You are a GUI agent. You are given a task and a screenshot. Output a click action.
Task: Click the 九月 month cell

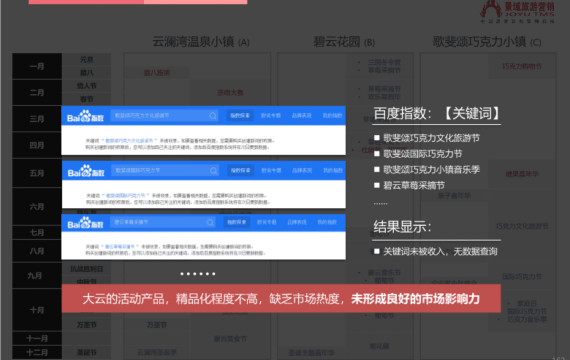[37, 275]
